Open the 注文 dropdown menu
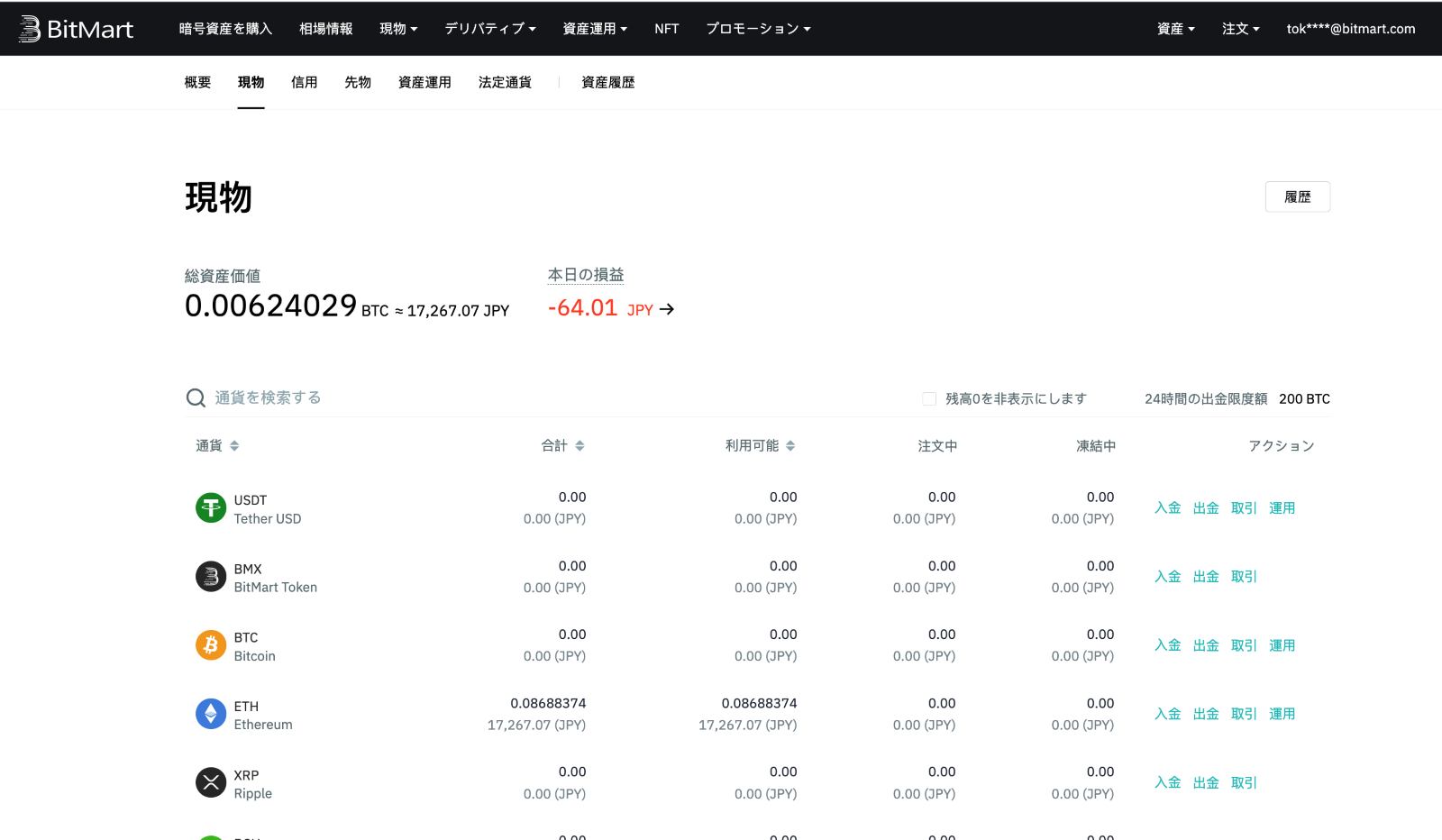Screen dimensions: 1442x840 point(1240,28)
